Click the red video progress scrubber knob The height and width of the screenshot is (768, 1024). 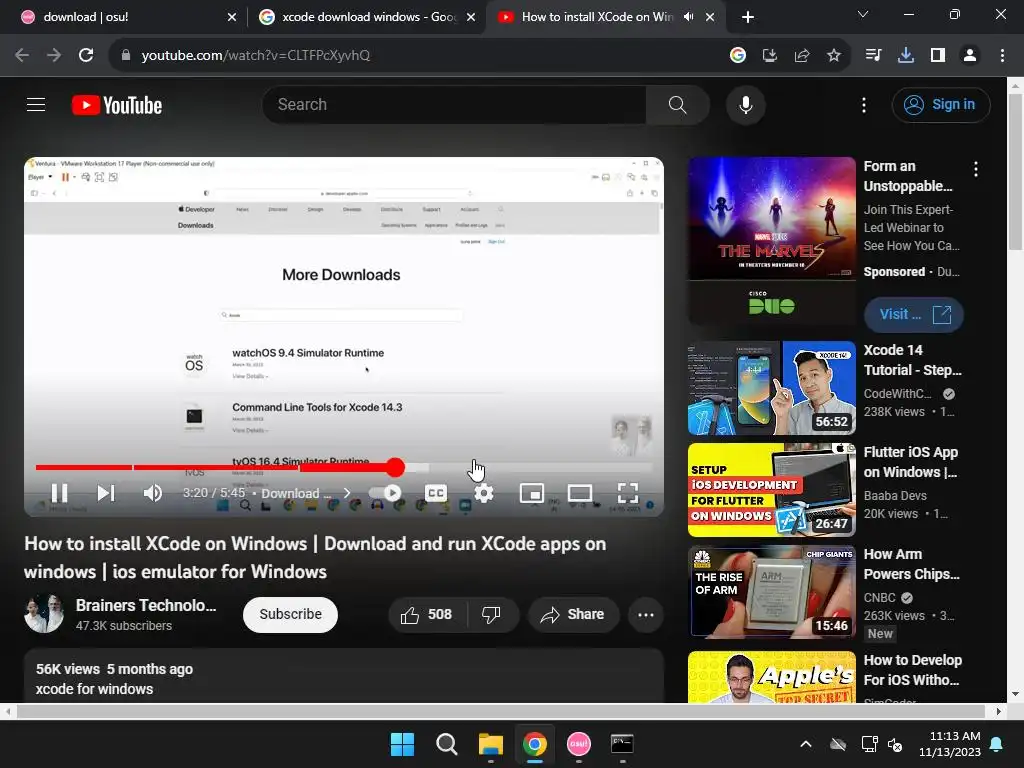point(395,467)
